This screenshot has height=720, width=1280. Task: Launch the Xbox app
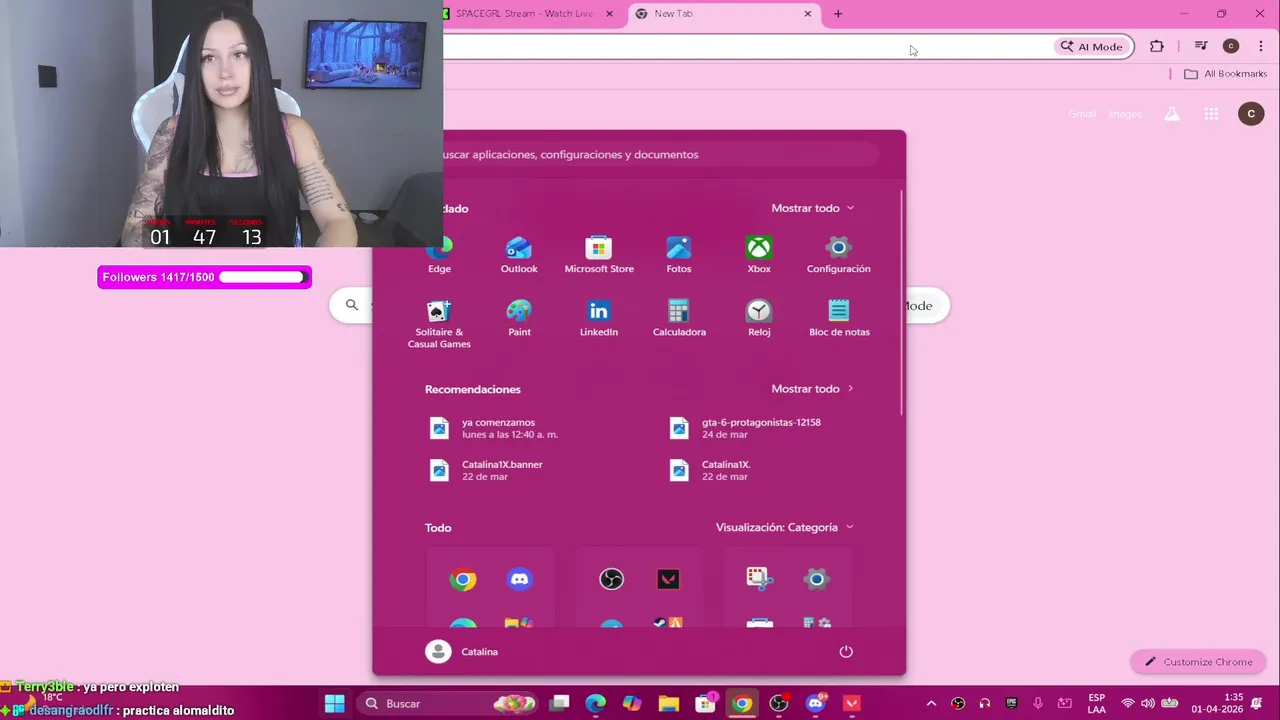(x=759, y=255)
